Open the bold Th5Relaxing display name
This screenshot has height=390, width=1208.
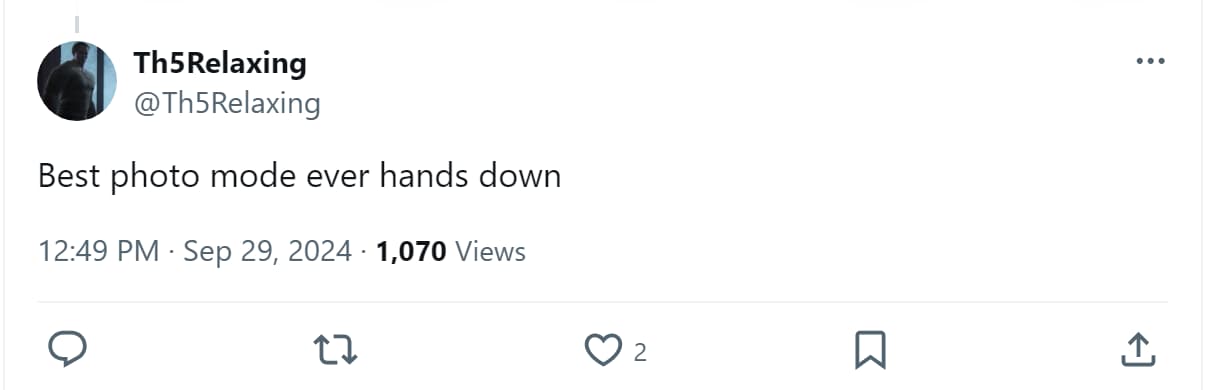click(x=220, y=63)
